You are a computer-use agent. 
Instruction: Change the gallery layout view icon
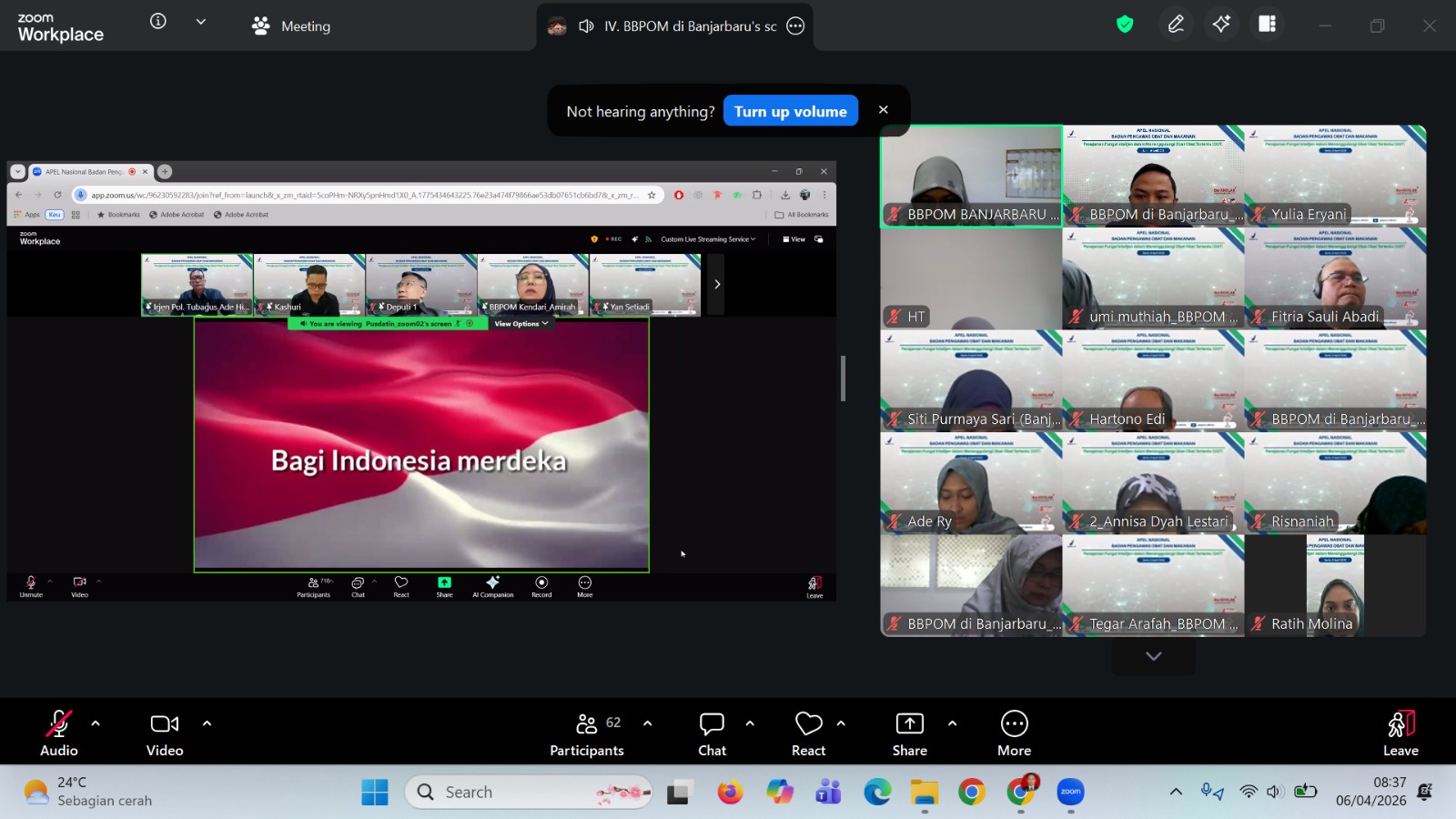pyautogui.click(x=1267, y=25)
